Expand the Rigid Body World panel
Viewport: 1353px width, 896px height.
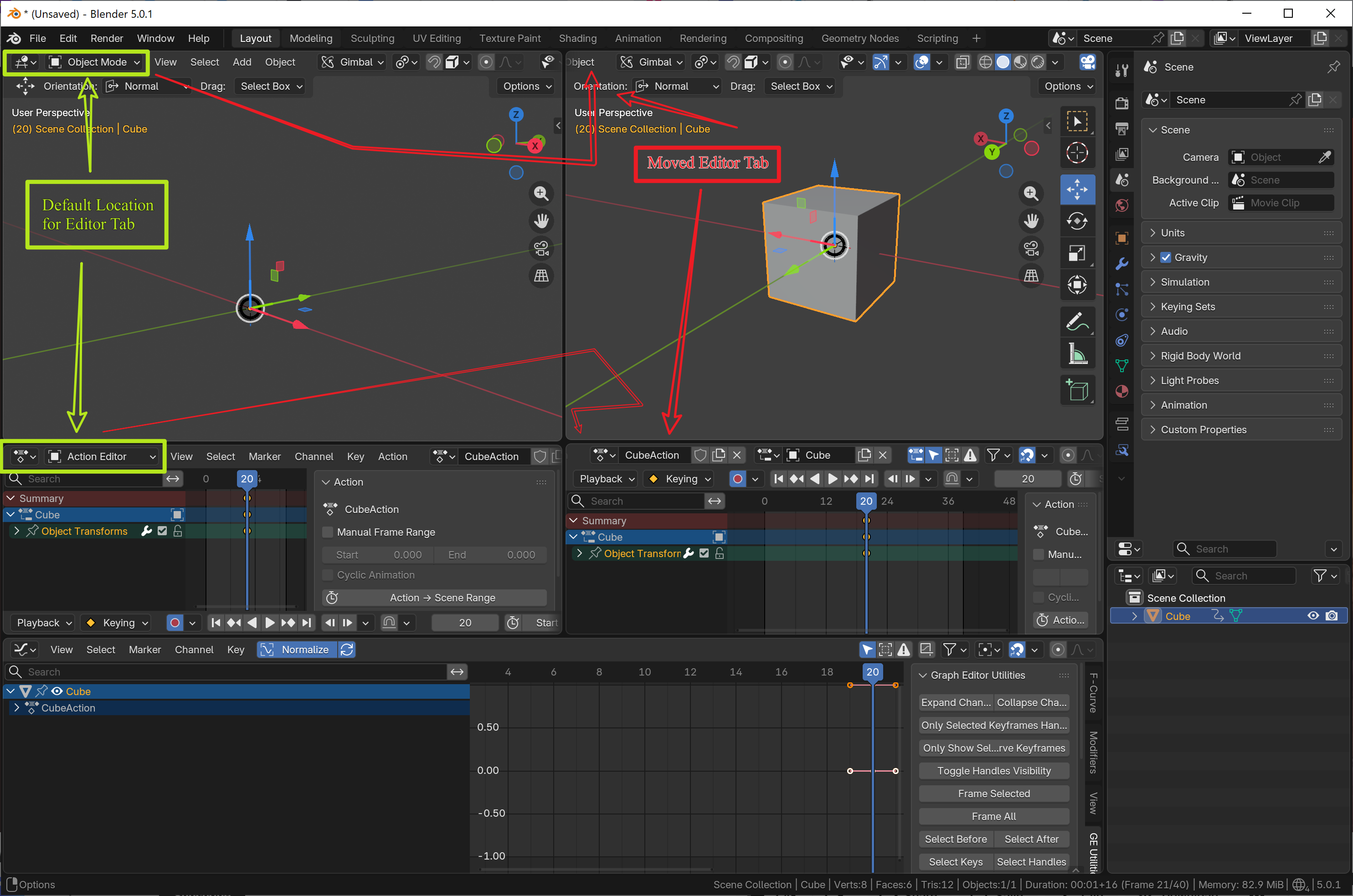1241,356
